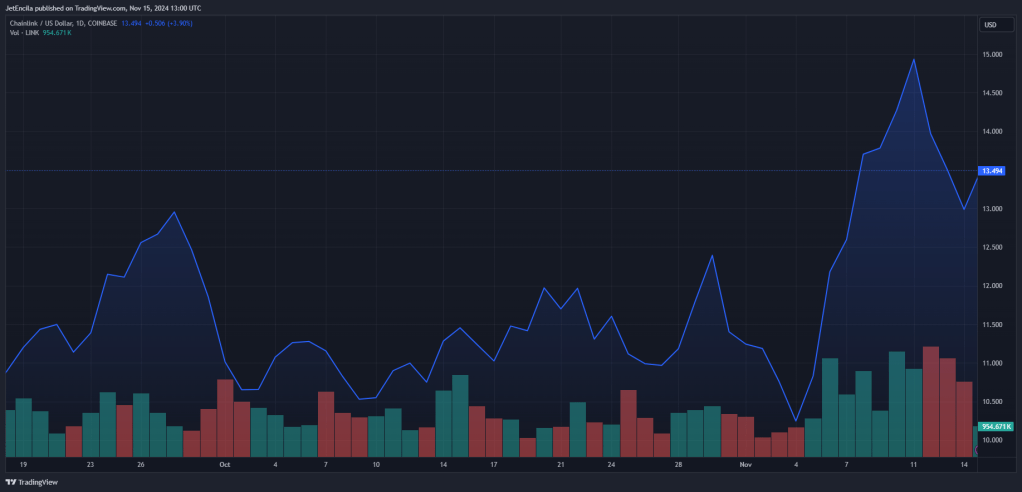Image resolution: width=1022 pixels, height=492 pixels.
Task: Click the tallest red volume bar
Action: pos(931,401)
